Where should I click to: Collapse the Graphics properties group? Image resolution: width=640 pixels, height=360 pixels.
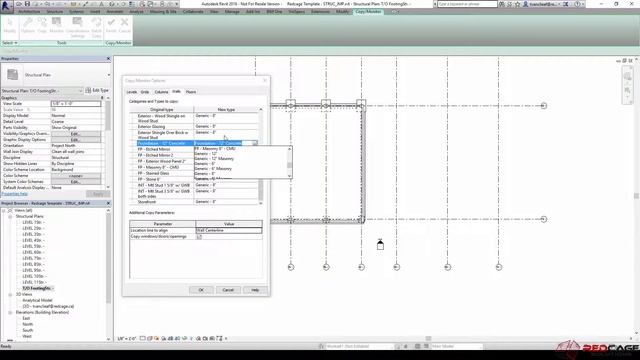[x=102, y=98]
